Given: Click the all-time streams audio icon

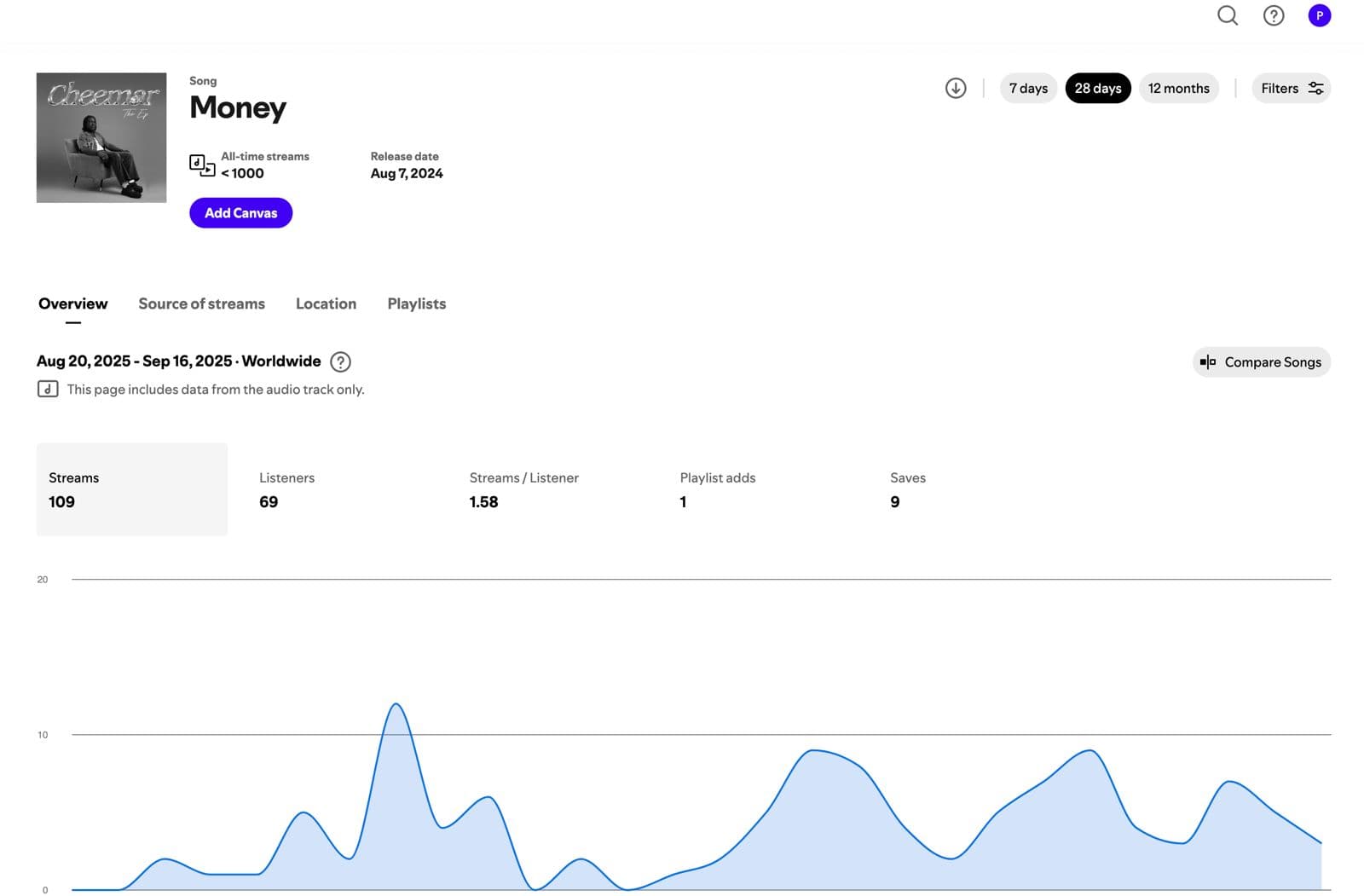Looking at the screenshot, I should pyautogui.click(x=202, y=165).
